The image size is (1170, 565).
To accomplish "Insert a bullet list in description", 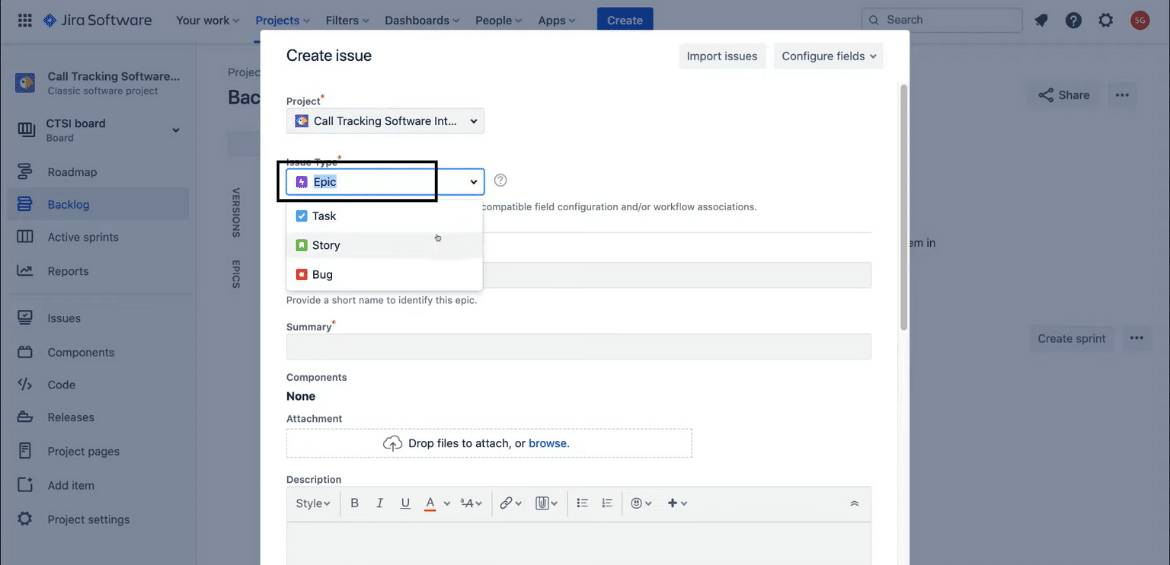I will tap(584, 503).
